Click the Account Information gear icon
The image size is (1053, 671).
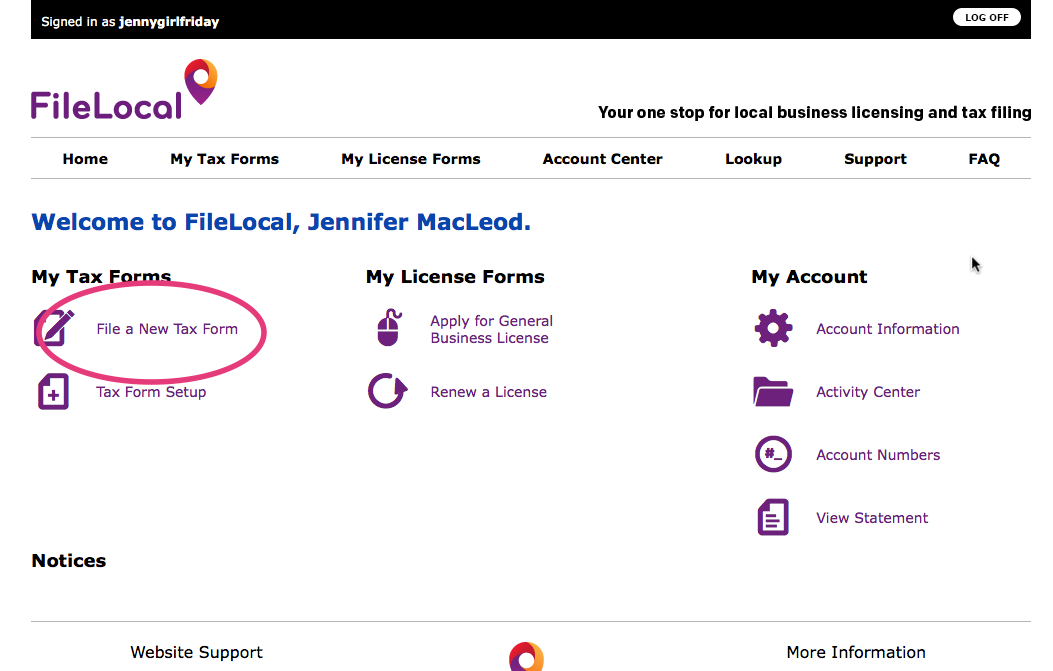pos(773,328)
